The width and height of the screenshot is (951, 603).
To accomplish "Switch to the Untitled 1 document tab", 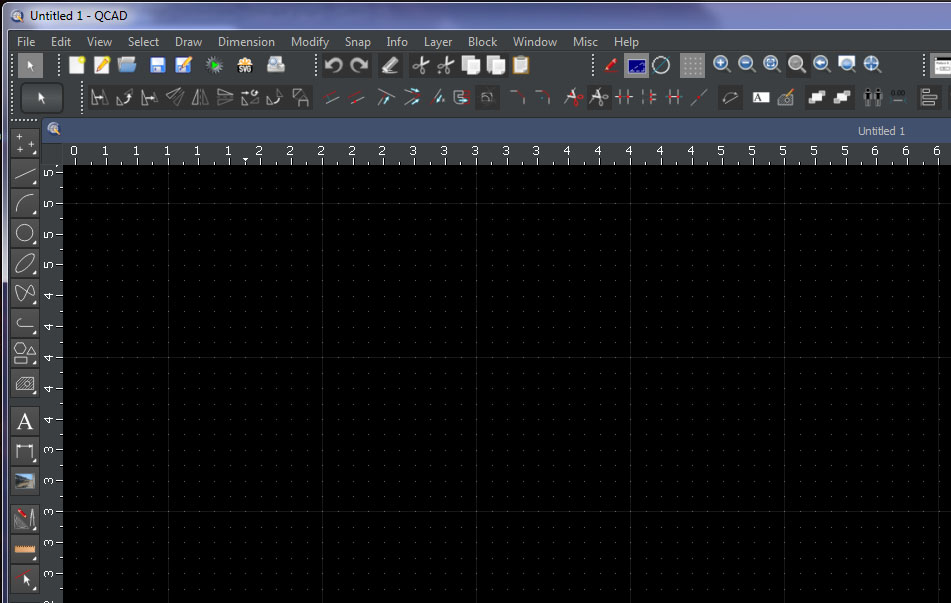I will pos(881,131).
